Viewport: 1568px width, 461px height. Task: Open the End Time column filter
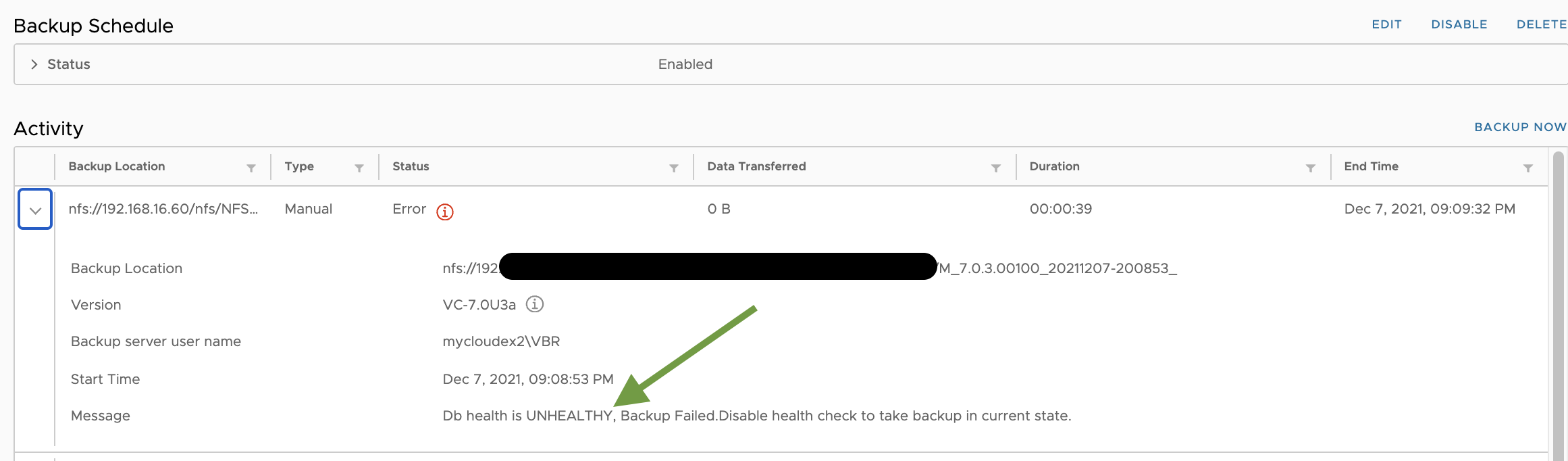click(1528, 168)
